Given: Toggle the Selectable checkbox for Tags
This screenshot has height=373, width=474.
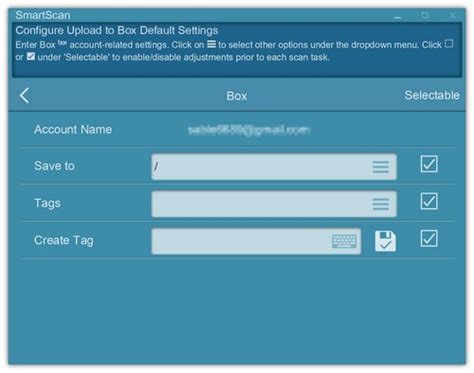Looking at the screenshot, I should (429, 201).
